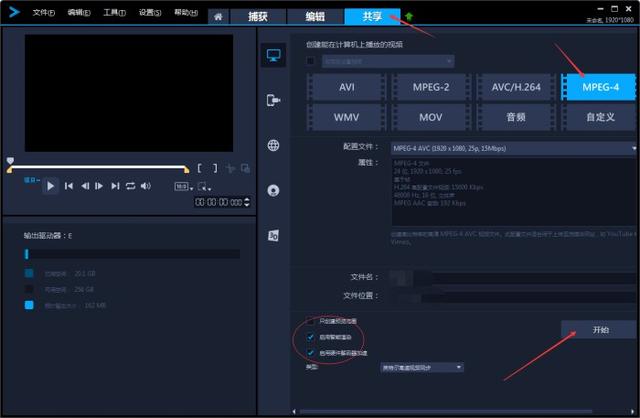Go to the Home tab house icon

click(x=218, y=17)
